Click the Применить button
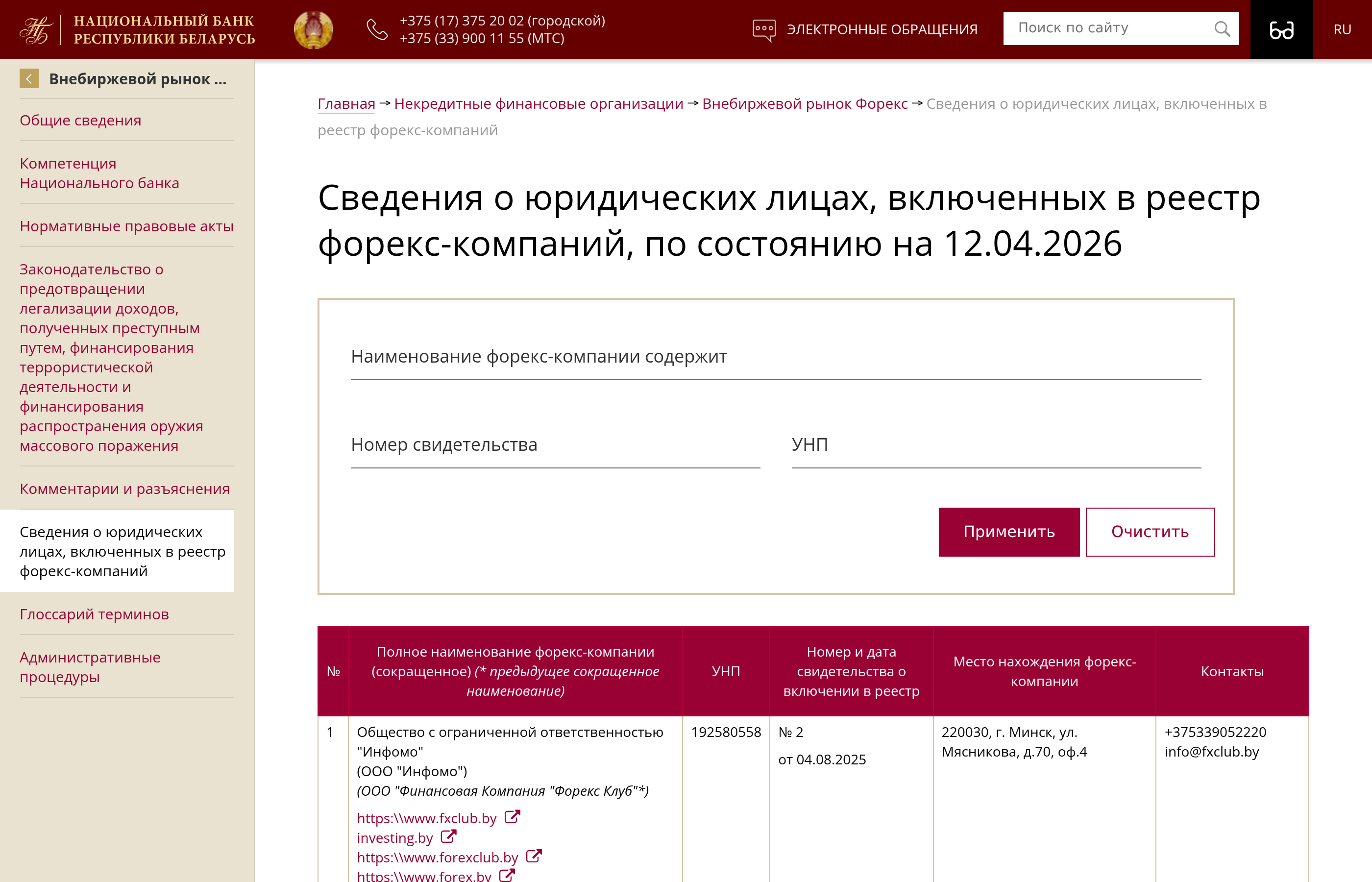 pos(1009,532)
